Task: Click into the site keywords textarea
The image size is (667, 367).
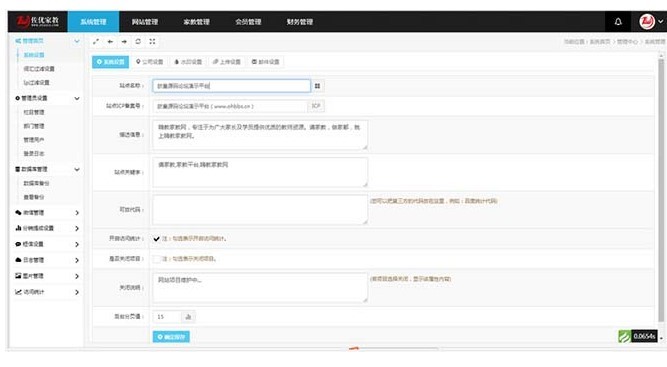Action: 260,172
